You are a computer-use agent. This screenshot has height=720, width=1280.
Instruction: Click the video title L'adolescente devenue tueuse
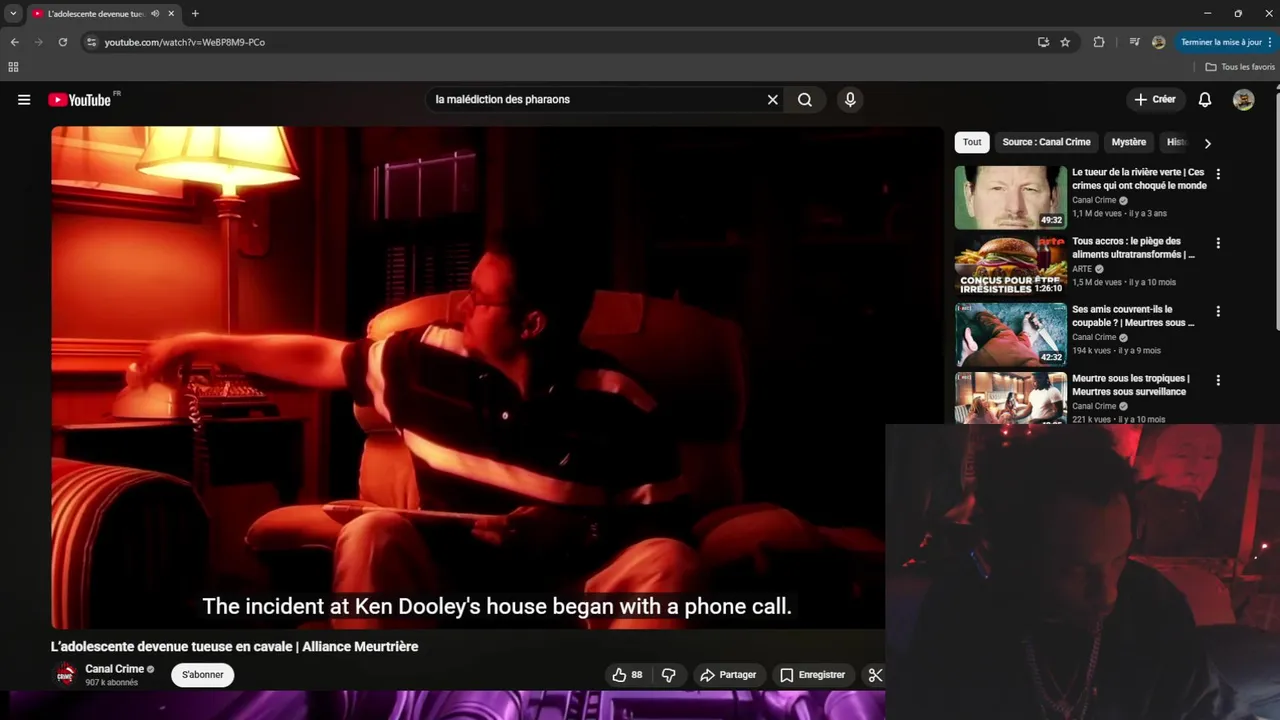[234, 647]
